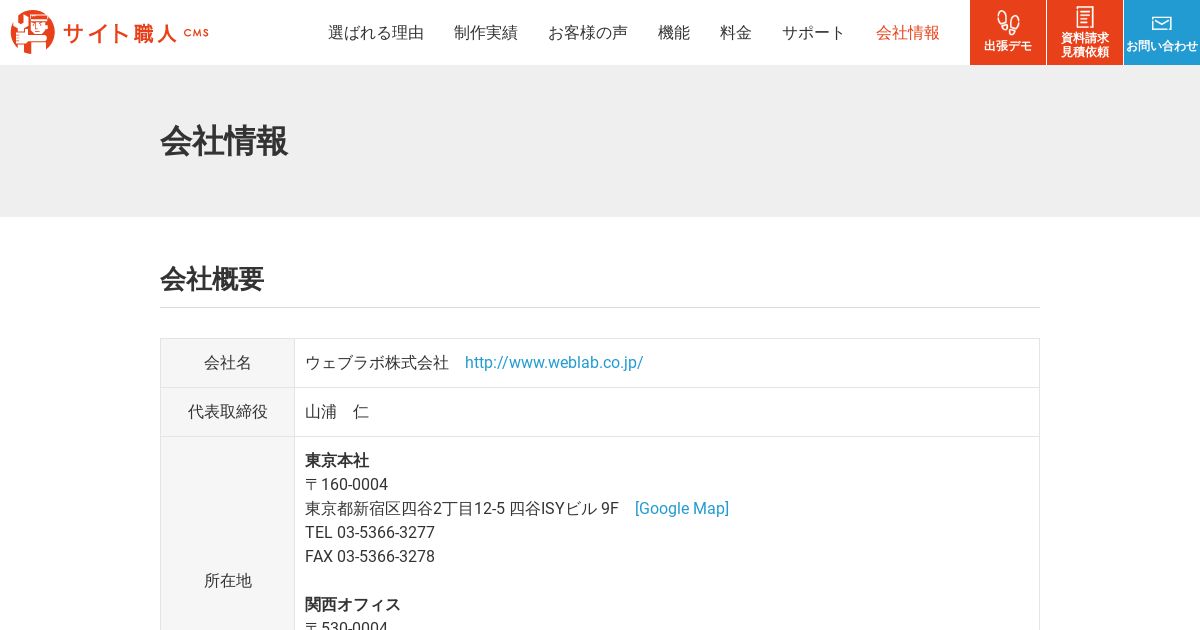Open the 資料請求 見積依頼 document button
Screen dimensions: 1200x630
[x=1085, y=32]
